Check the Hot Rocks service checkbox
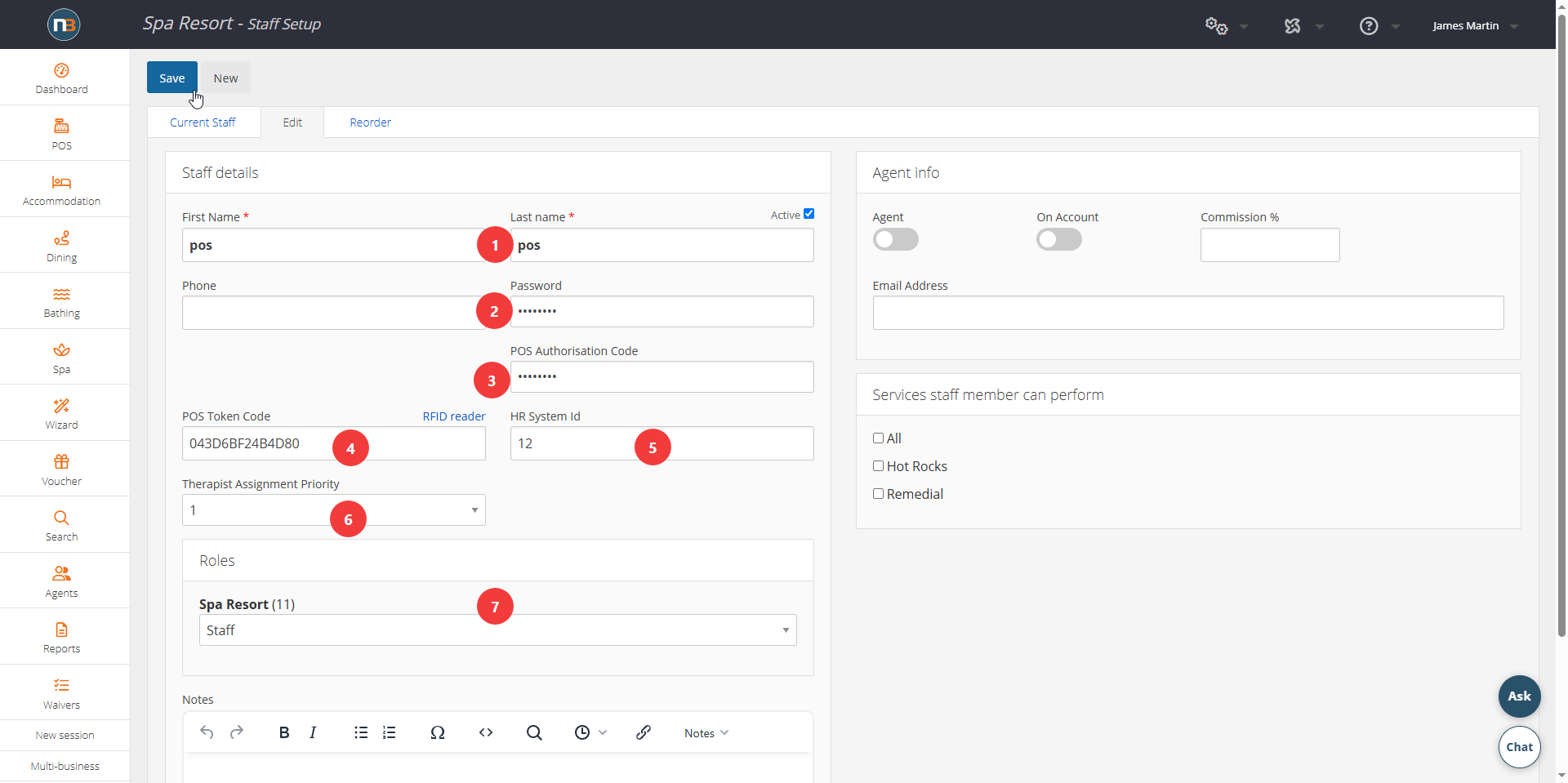1568x783 pixels. [x=879, y=466]
